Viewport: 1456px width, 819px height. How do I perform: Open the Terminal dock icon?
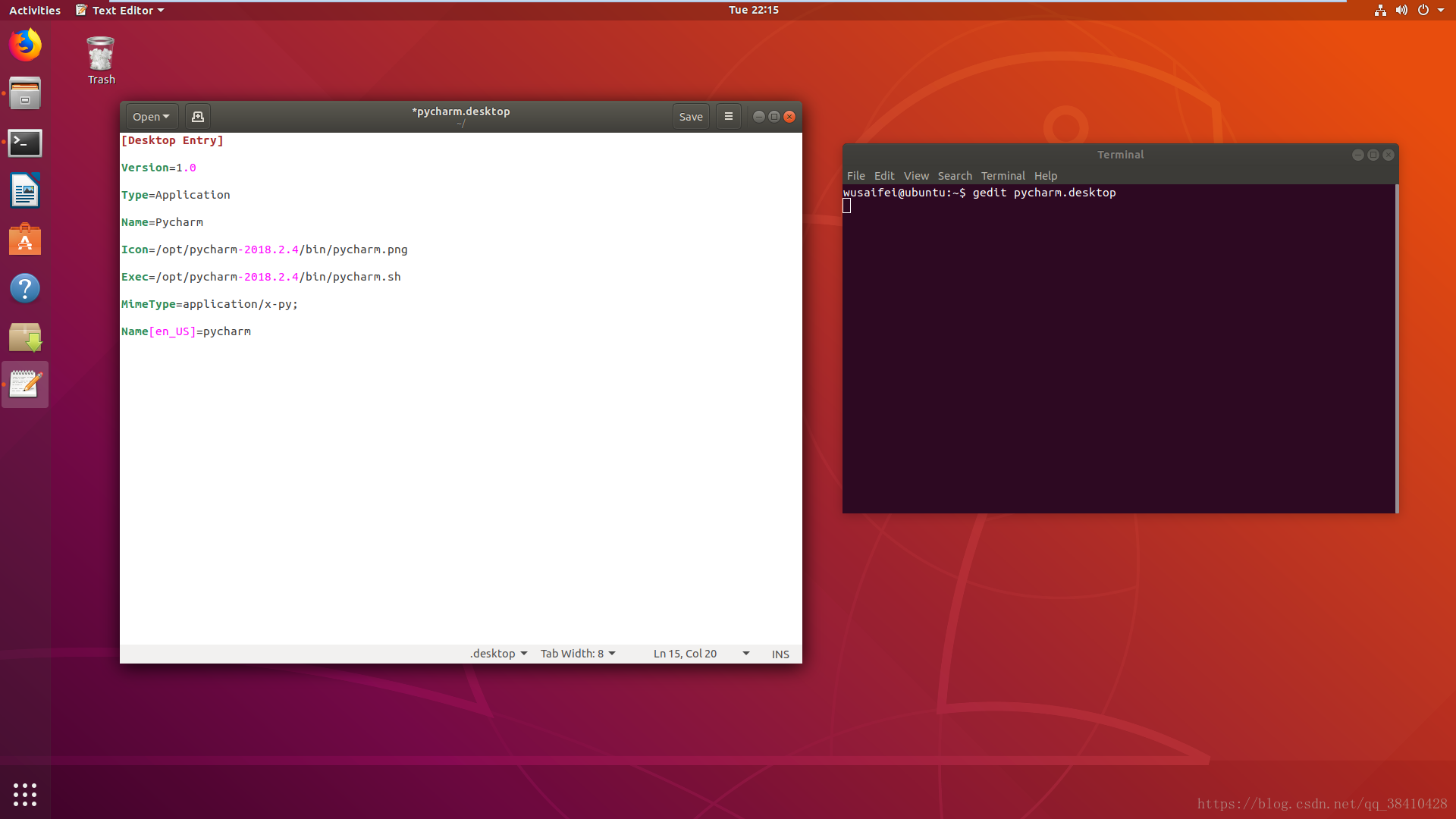coord(25,143)
